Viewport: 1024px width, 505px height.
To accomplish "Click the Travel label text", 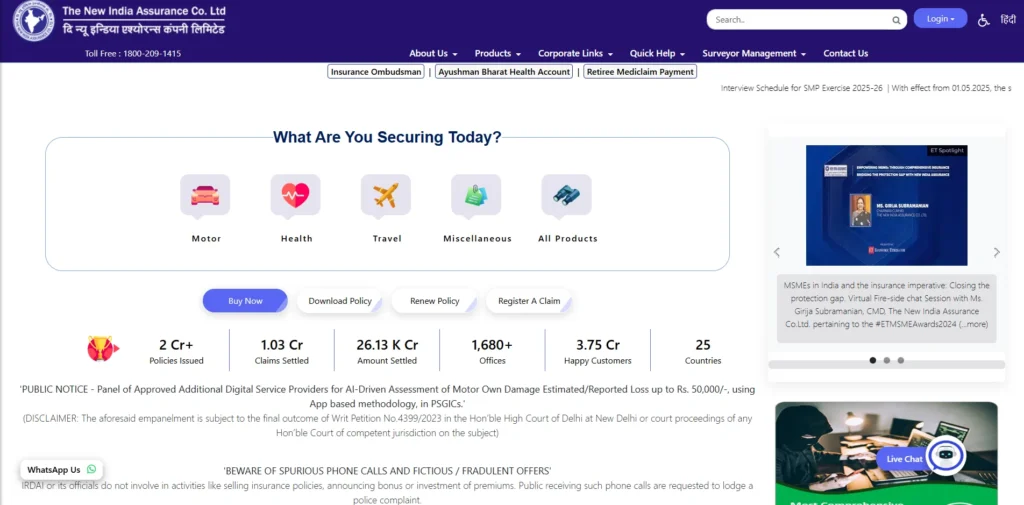I will click(387, 238).
